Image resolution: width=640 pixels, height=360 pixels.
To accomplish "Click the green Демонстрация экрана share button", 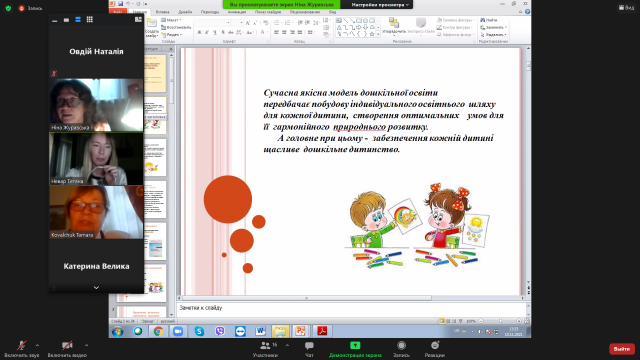I will 355,349.
